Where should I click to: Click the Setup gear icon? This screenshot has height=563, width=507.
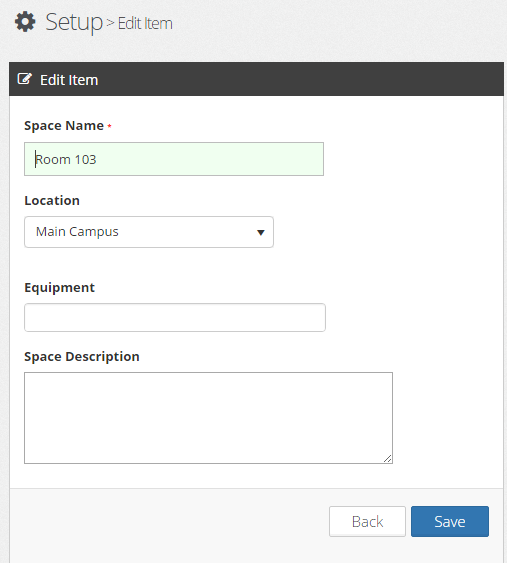point(25,22)
